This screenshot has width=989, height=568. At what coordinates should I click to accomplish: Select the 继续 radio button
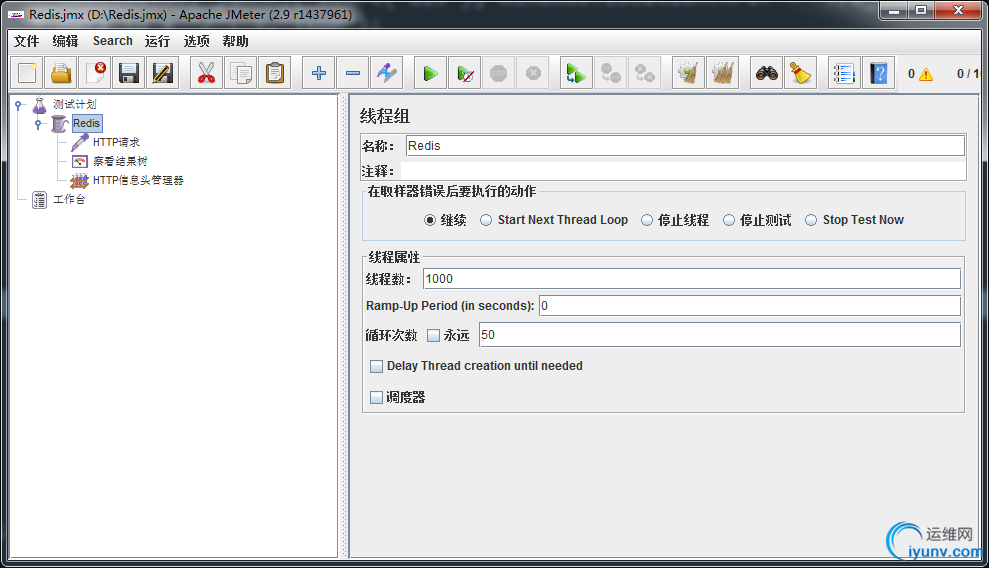(x=430, y=220)
